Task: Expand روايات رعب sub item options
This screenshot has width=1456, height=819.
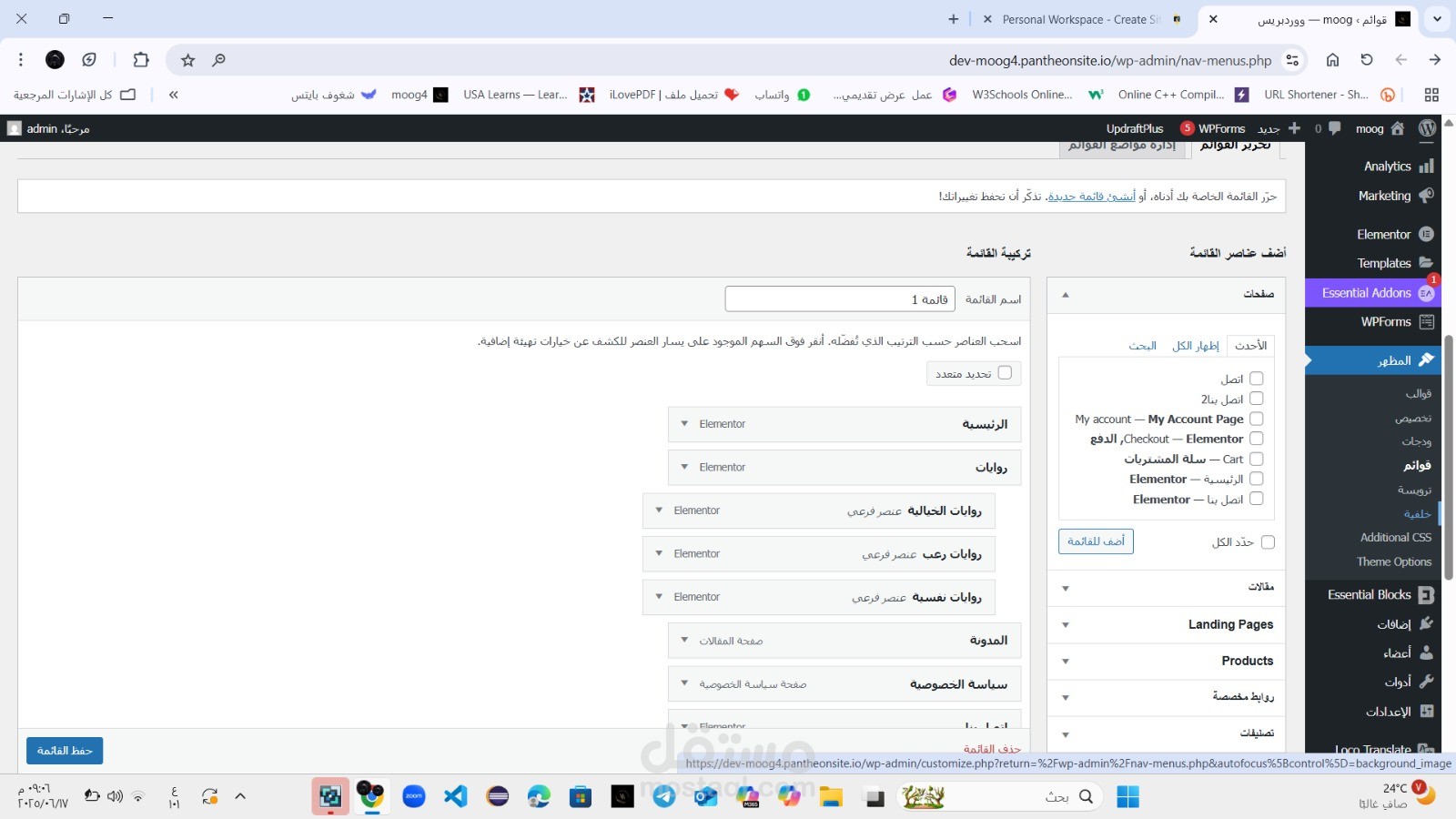Action: [x=660, y=553]
